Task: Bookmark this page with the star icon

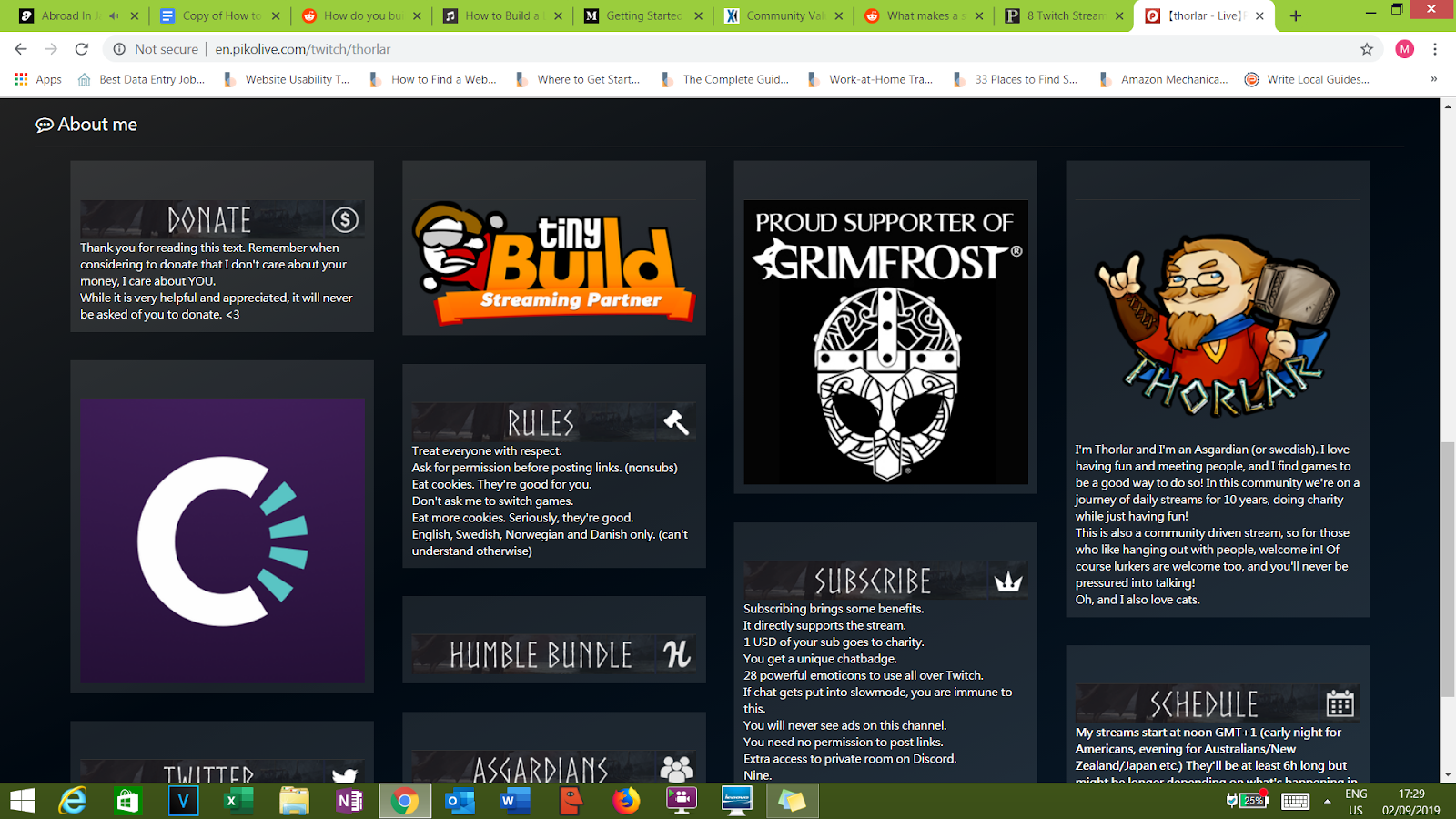Action: coord(1367,49)
